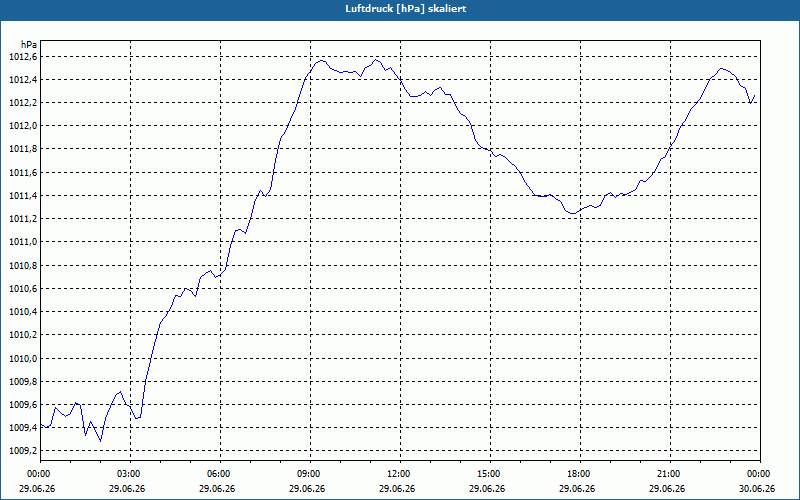The image size is (800, 500).
Task: Click the 1009,2 axis label
Action: 23,451
